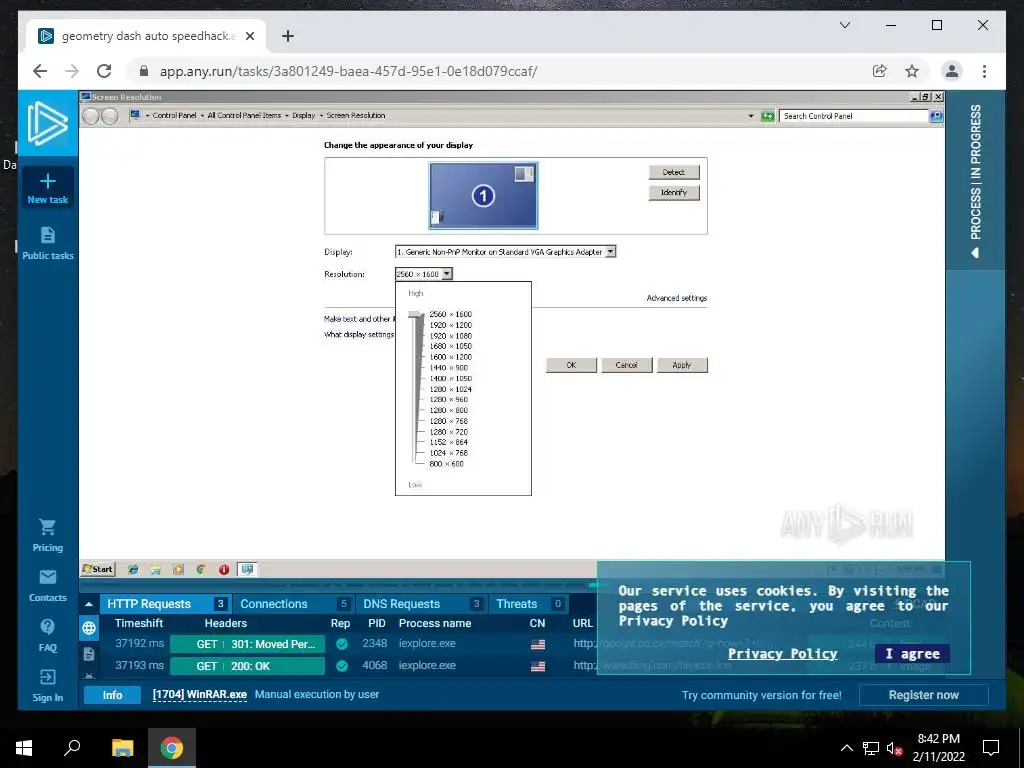Click the Control Panel search magnifier icon

(936, 116)
